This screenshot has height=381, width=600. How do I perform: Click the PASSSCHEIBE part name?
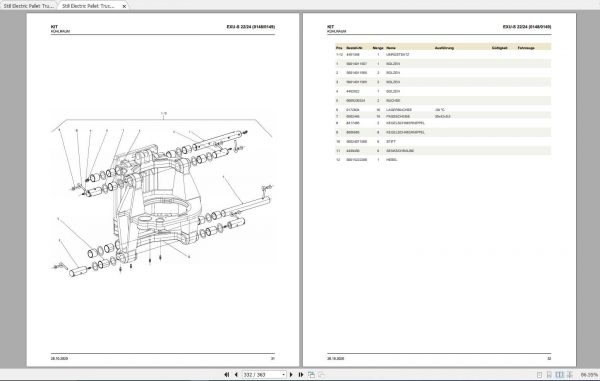(x=398, y=116)
